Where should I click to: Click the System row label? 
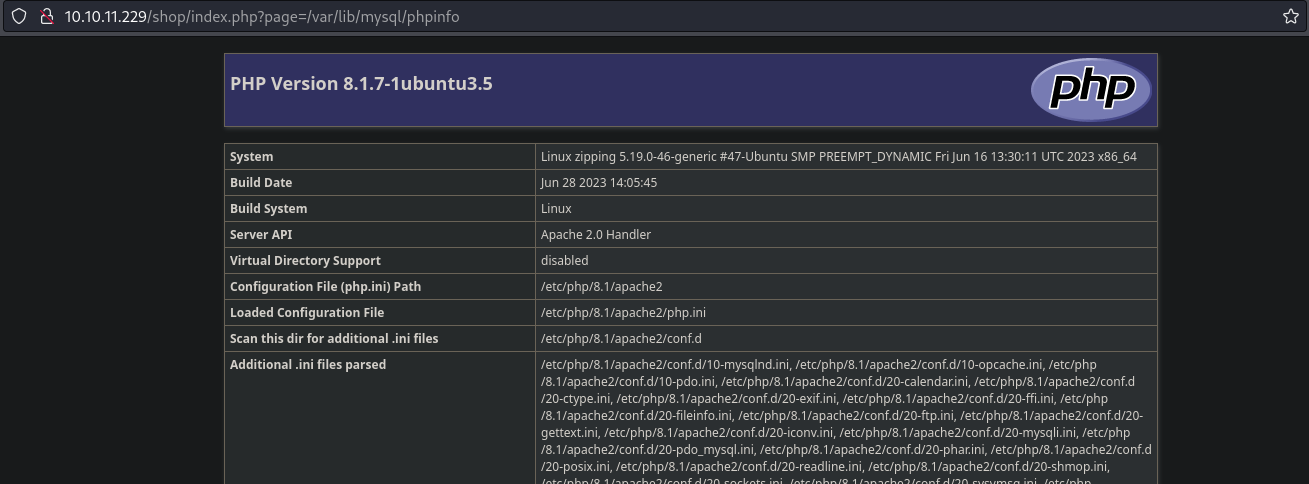pyautogui.click(x=252, y=157)
